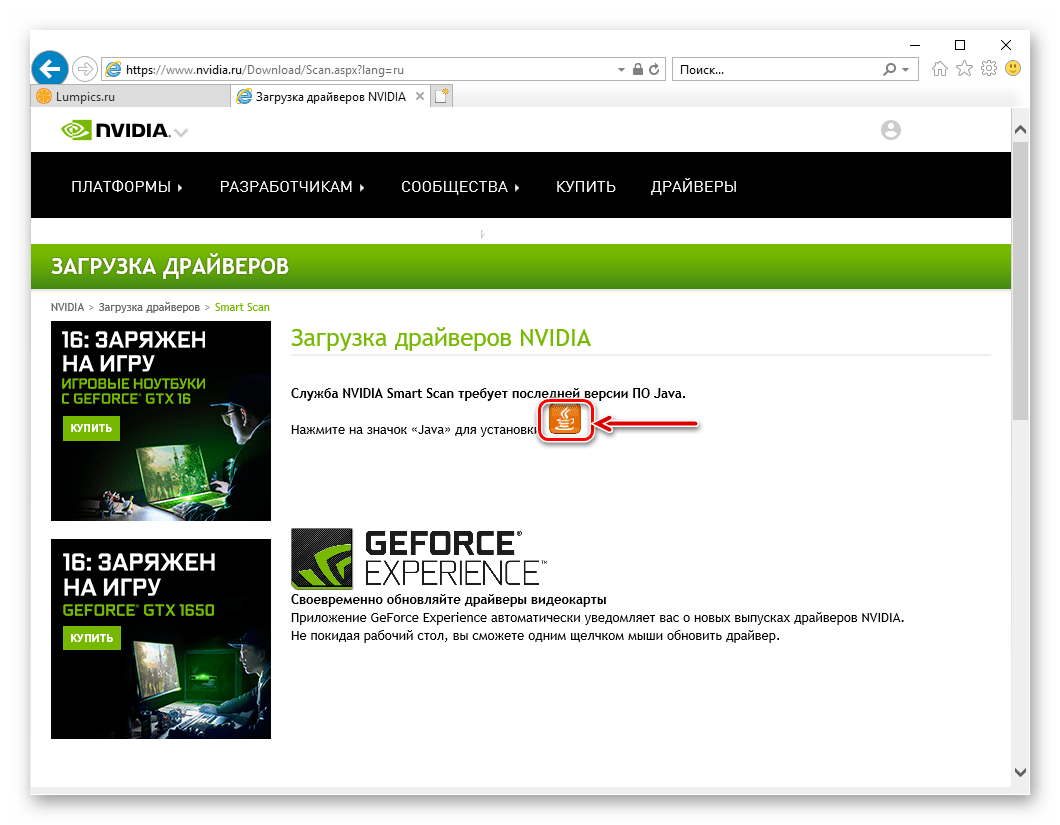Click text Своевременно обновляйте драйверы видеокарты

click(x=448, y=599)
